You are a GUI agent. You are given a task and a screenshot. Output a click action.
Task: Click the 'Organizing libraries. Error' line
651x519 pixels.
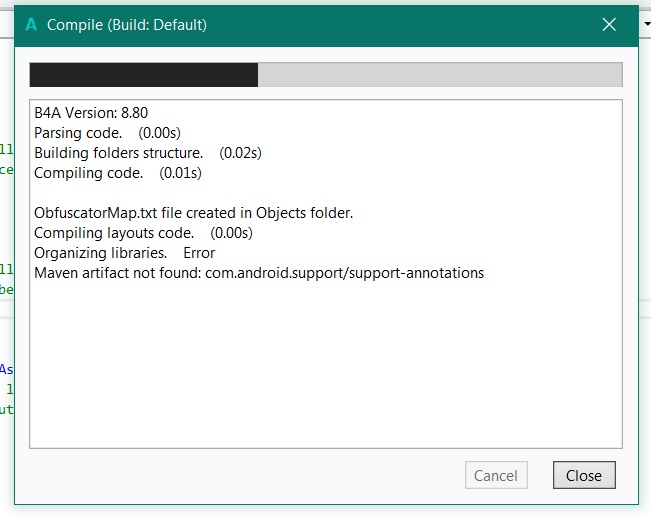point(124,253)
